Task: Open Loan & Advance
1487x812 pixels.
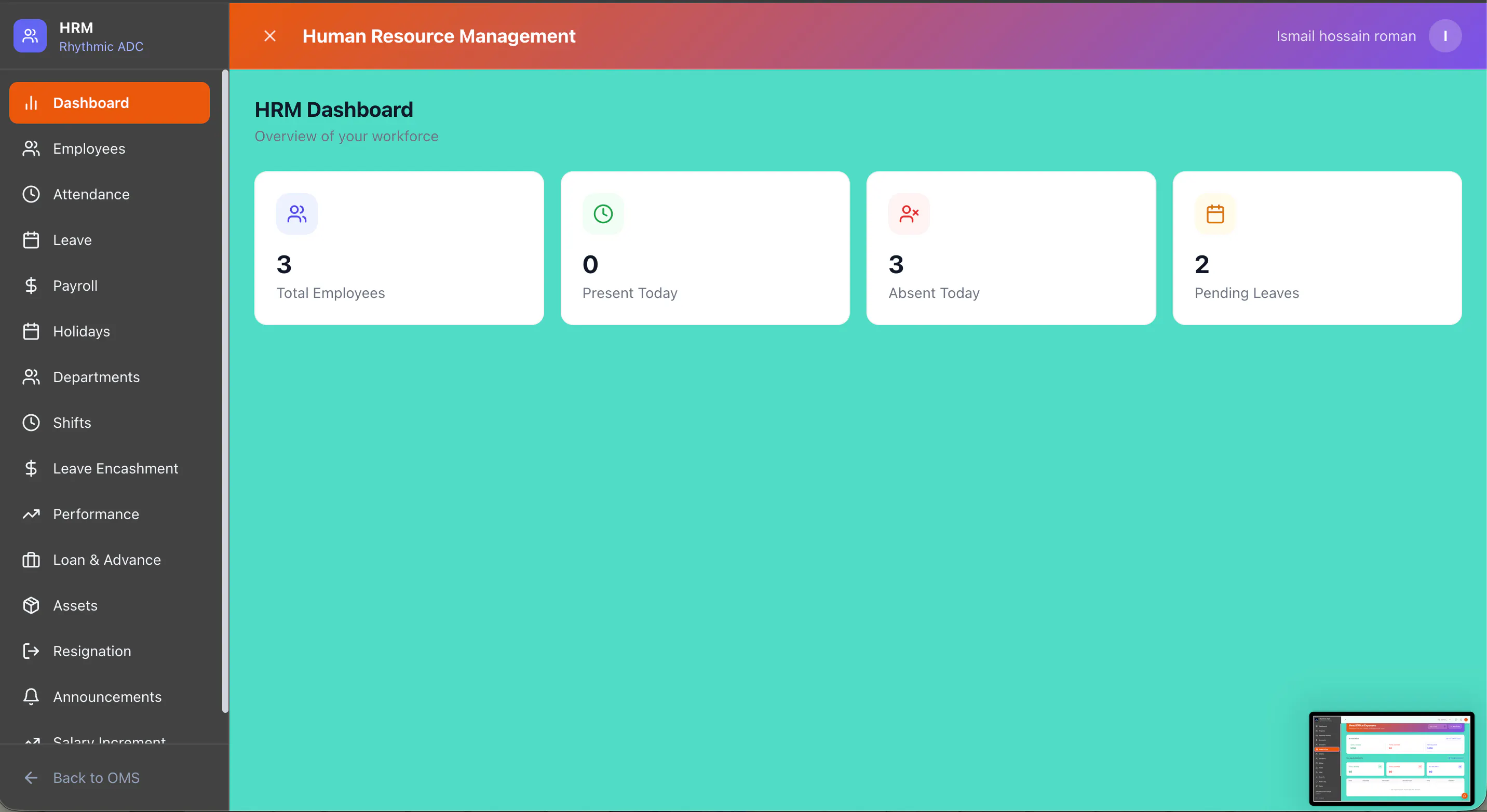Action: point(109,559)
